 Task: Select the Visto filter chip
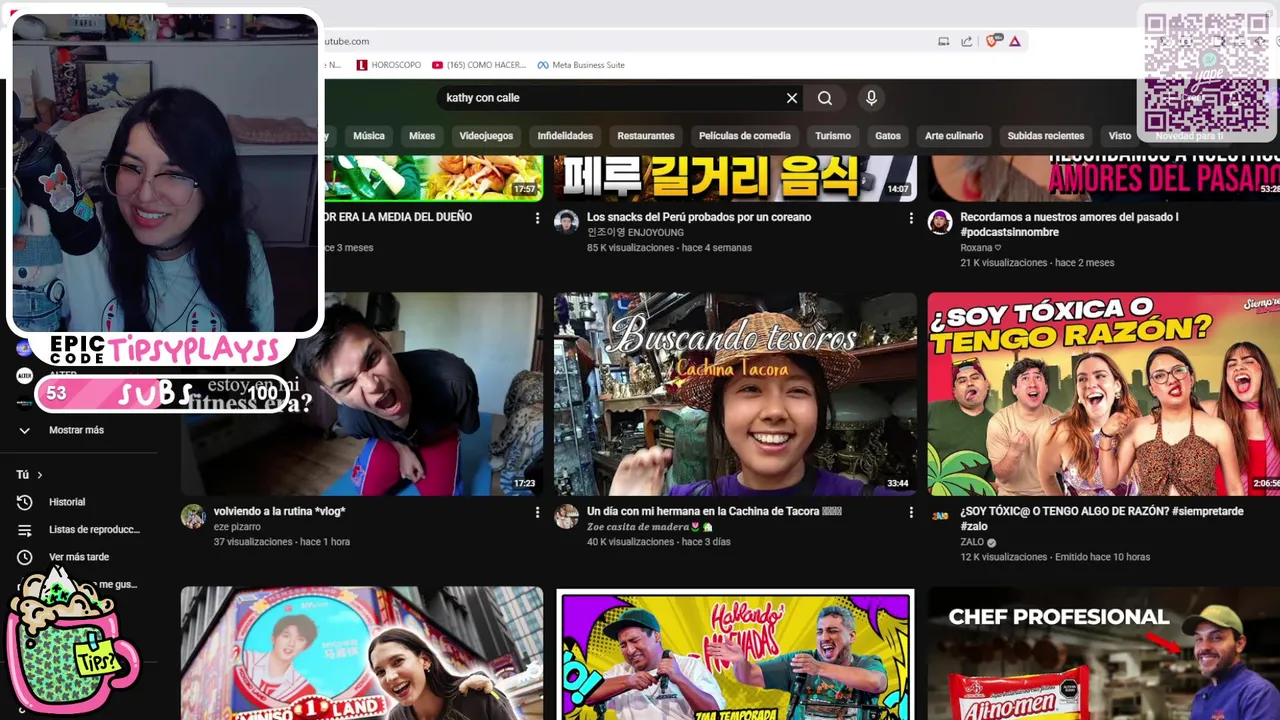coord(1120,136)
